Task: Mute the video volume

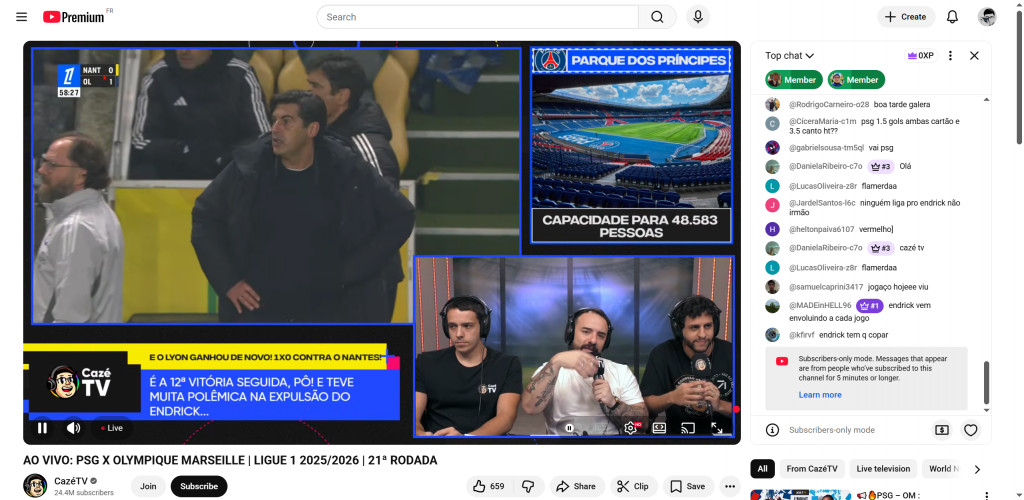Action: [73, 428]
